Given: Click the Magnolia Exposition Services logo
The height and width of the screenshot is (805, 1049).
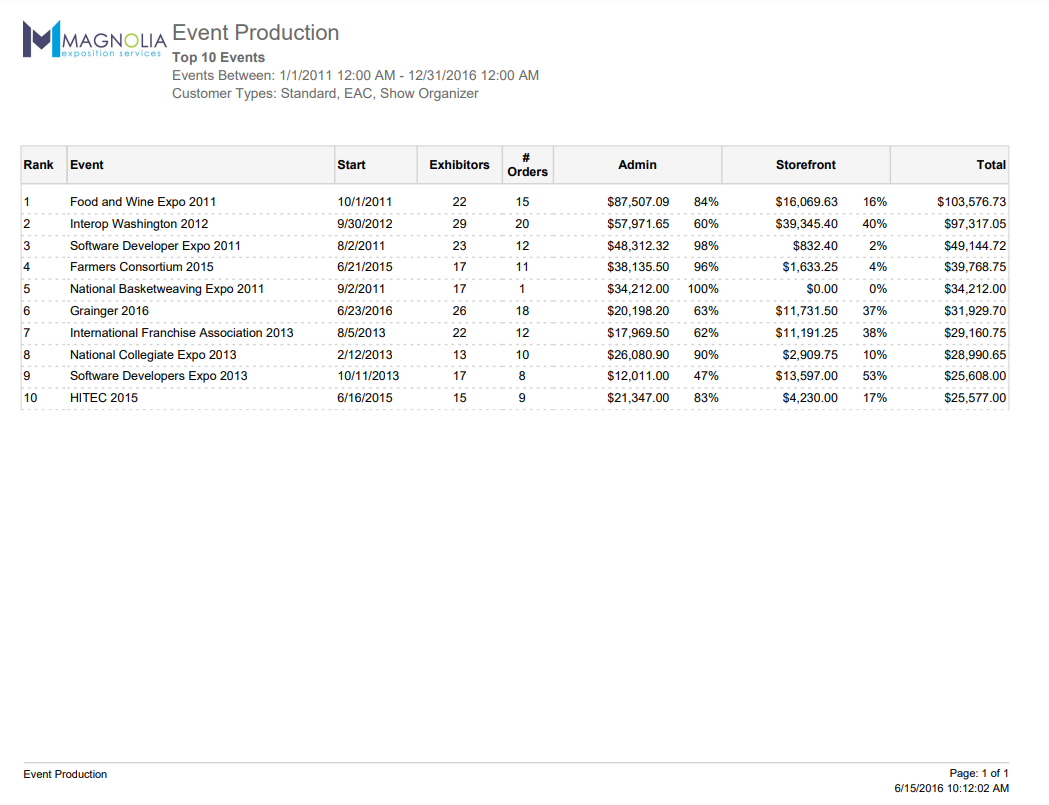Looking at the screenshot, I should (93, 40).
